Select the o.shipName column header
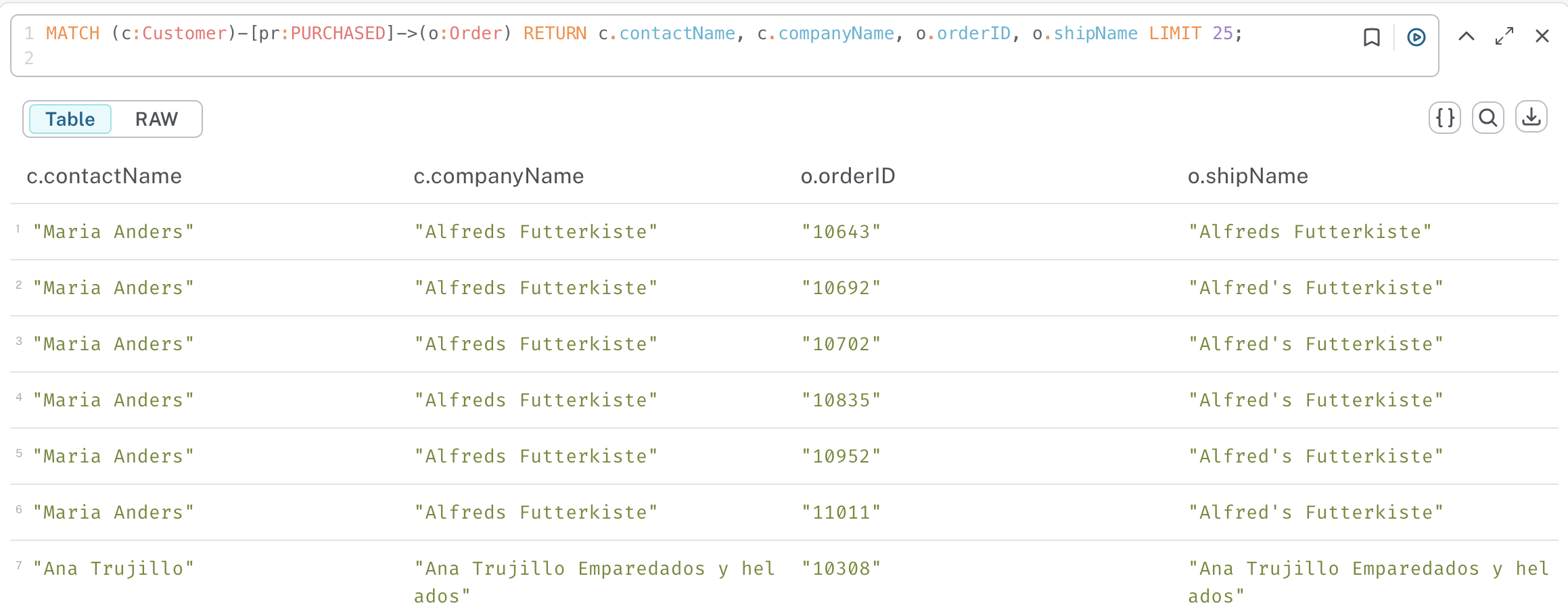The width and height of the screenshot is (1568, 614). pyautogui.click(x=1247, y=176)
